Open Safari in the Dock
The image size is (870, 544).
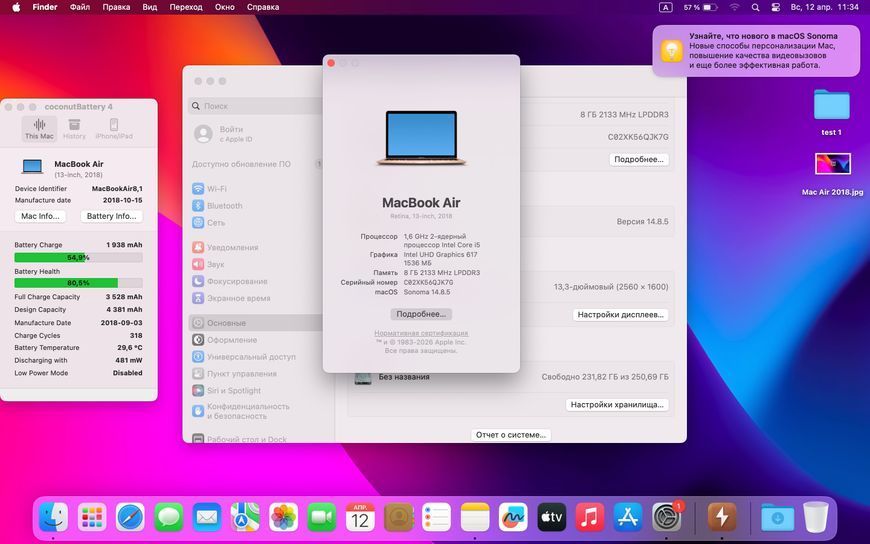point(130,517)
